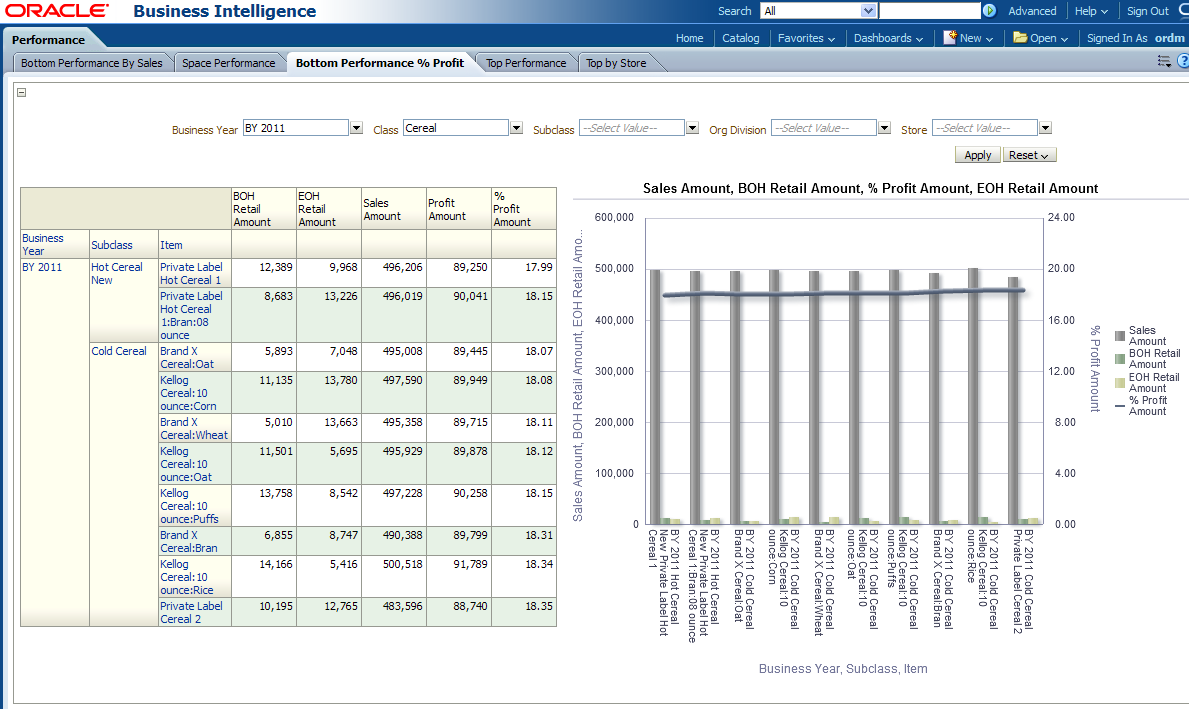Viewport: 1189px width, 709px height.
Task: Click into the search text field
Action: coord(929,11)
